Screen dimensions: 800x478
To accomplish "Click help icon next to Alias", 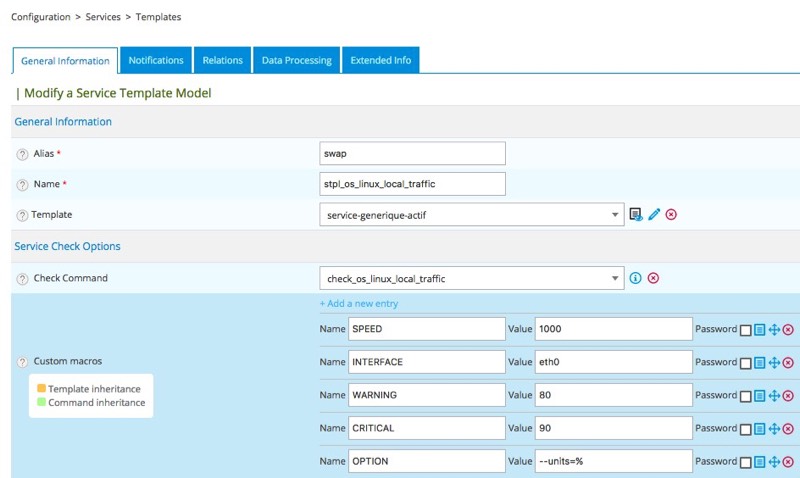I will [x=22, y=154].
